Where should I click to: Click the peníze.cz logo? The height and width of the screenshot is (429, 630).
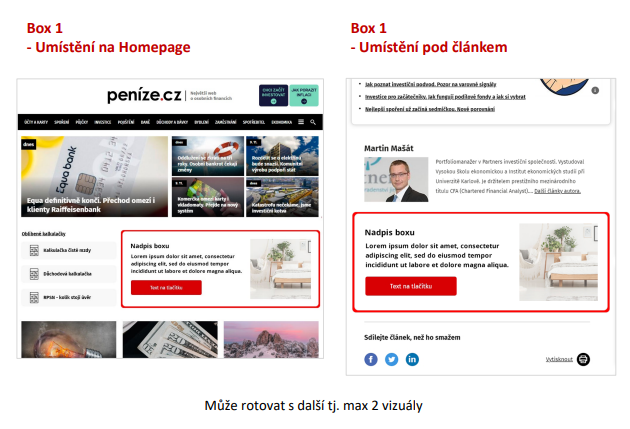click(x=144, y=96)
